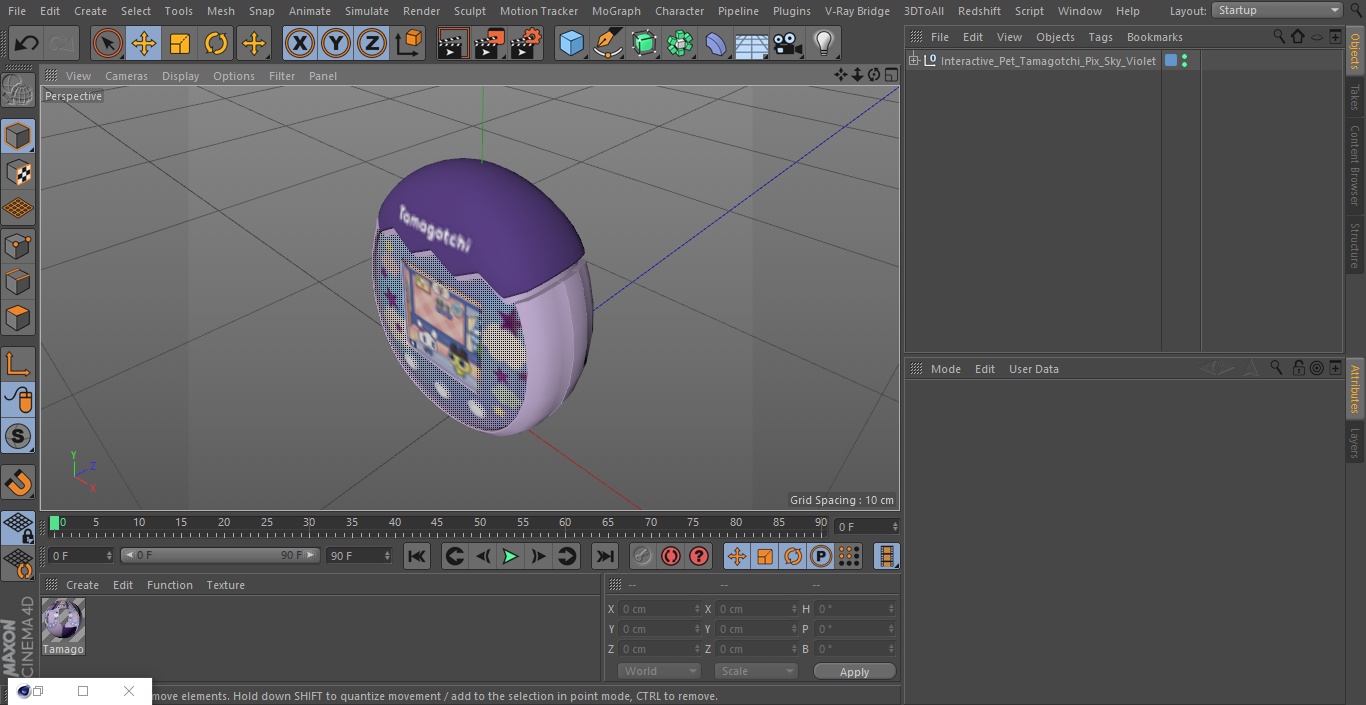Click frame 50 on the timeline
This screenshot has height=705, width=1366.
[480, 522]
